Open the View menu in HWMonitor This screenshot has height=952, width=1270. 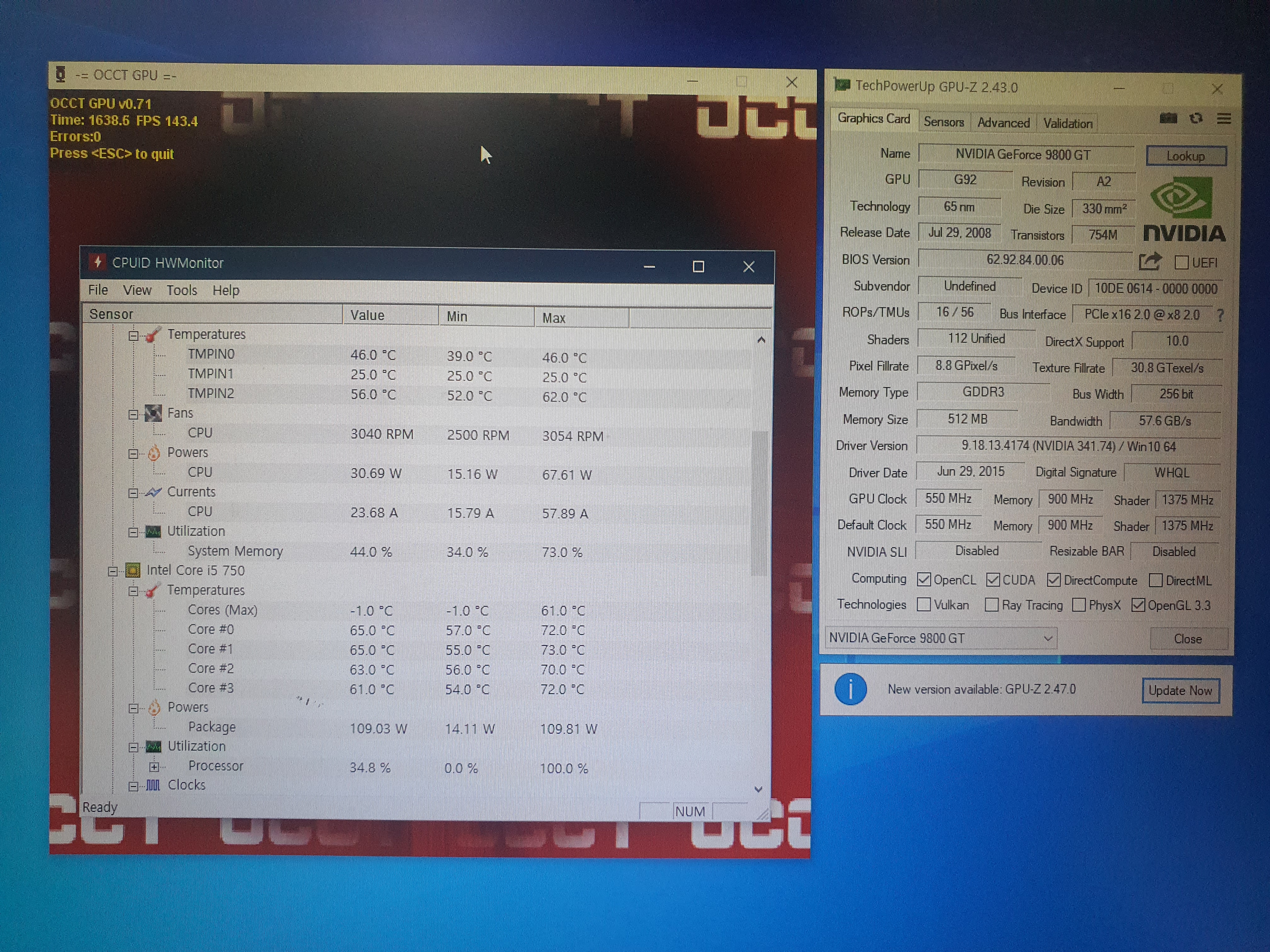click(137, 290)
